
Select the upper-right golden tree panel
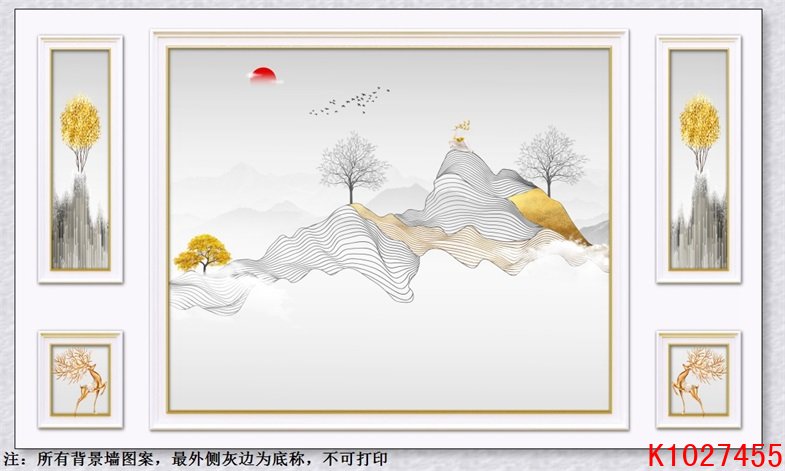point(698,159)
